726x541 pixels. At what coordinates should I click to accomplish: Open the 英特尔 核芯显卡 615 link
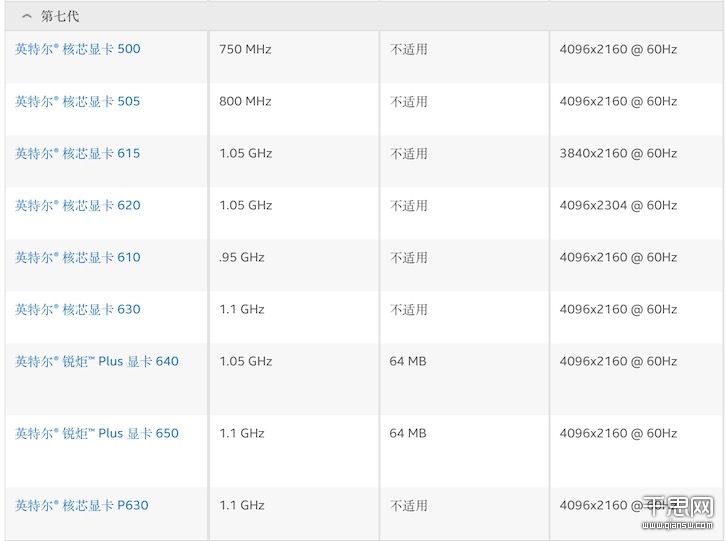(78, 153)
